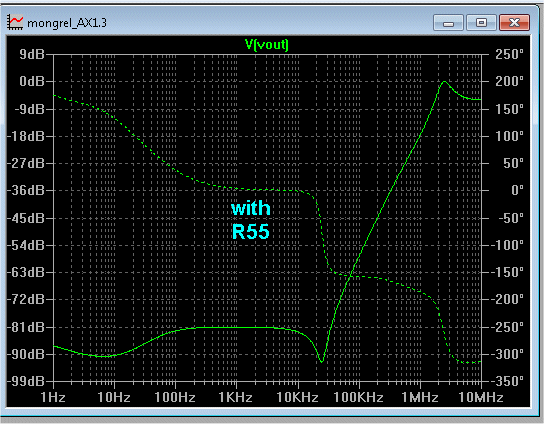Viewport: 544px width, 424px height.
Task: Click the 200° phase axis label
Action: [x=509, y=81]
